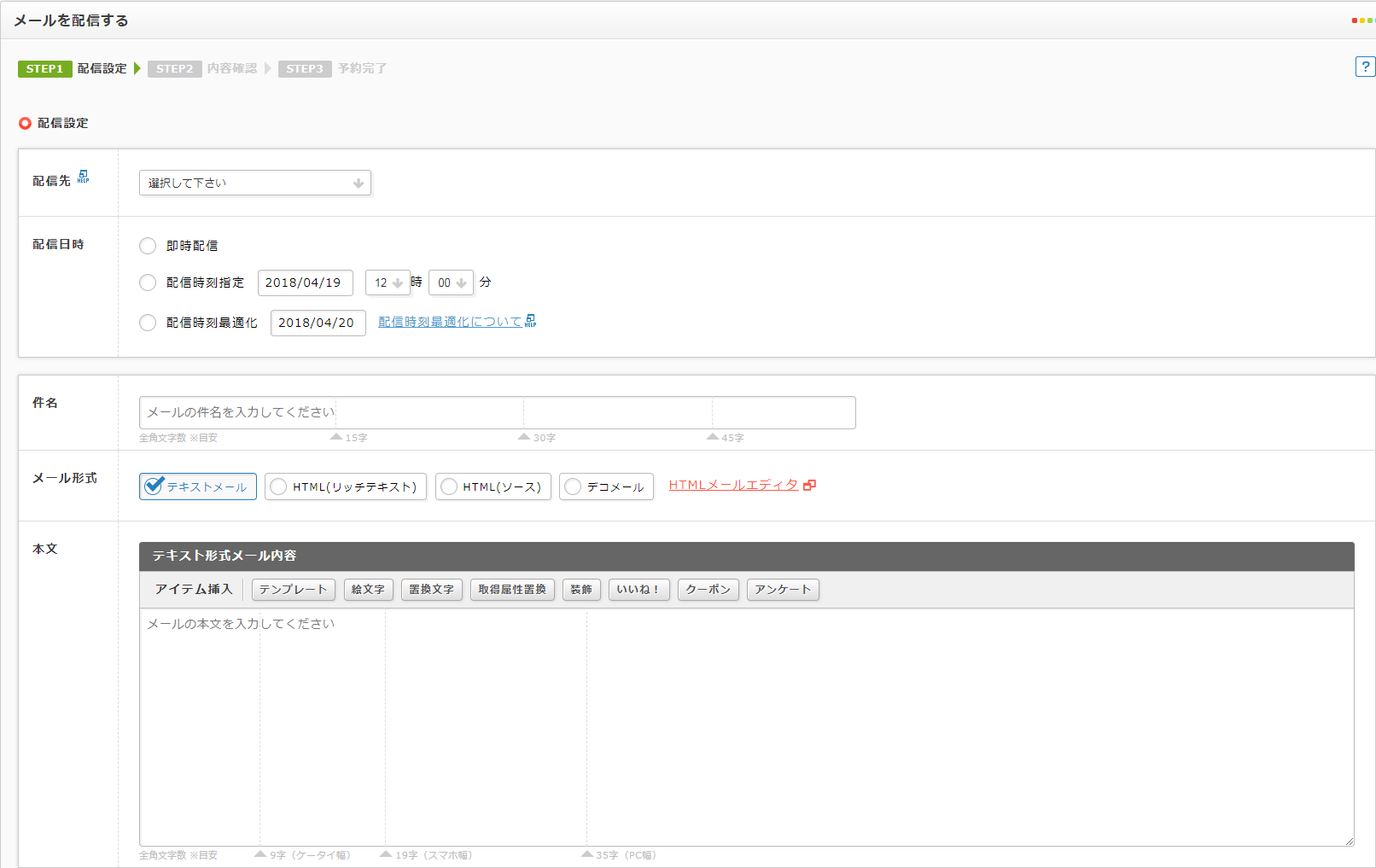Viewport: 1376px width, 868px height.
Task: Click the クーポン button
Action: coord(708,590)
